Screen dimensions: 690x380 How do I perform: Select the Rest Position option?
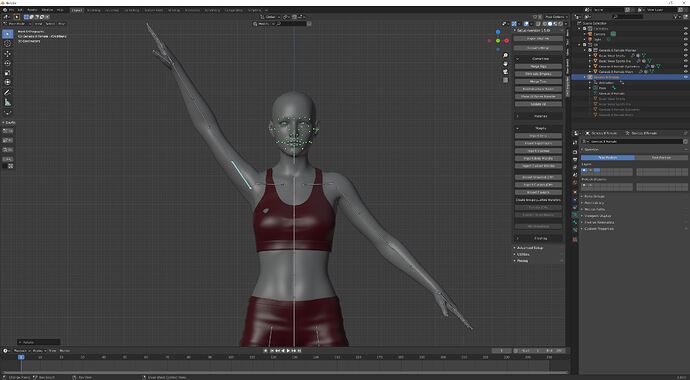(661, 157)
